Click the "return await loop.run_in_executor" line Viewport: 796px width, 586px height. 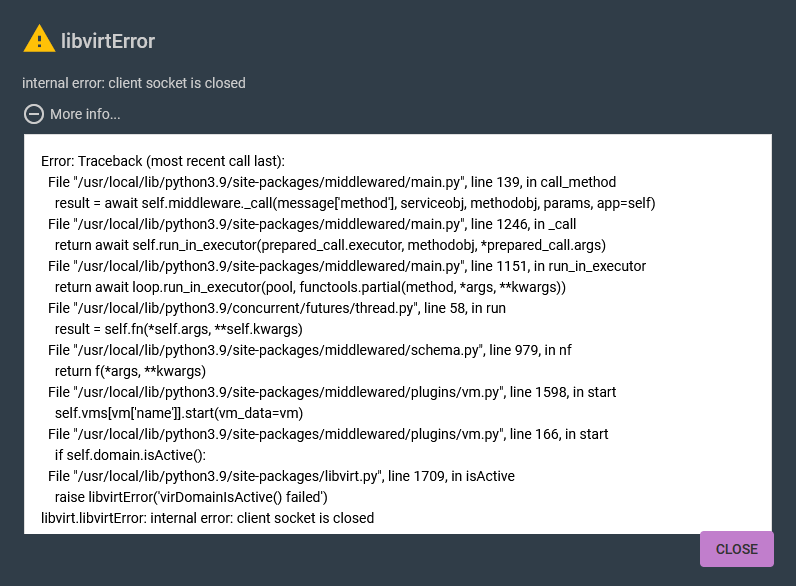[310, 287]
